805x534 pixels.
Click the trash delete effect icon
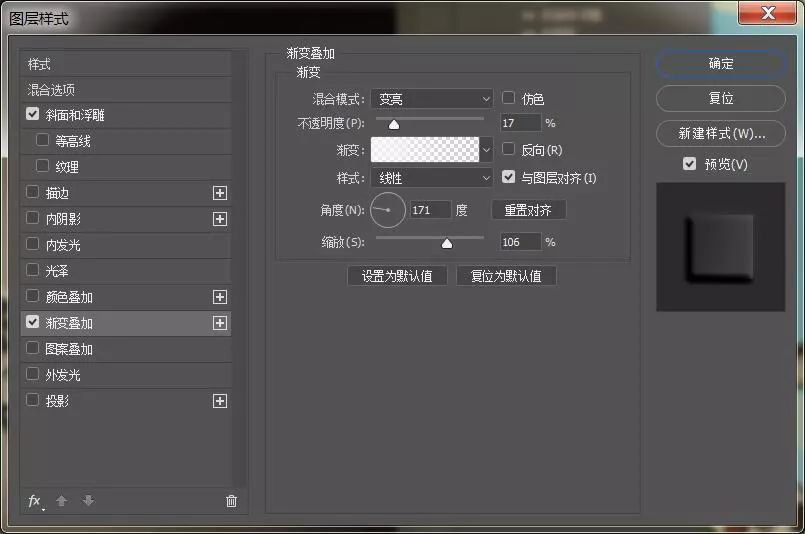231,501
